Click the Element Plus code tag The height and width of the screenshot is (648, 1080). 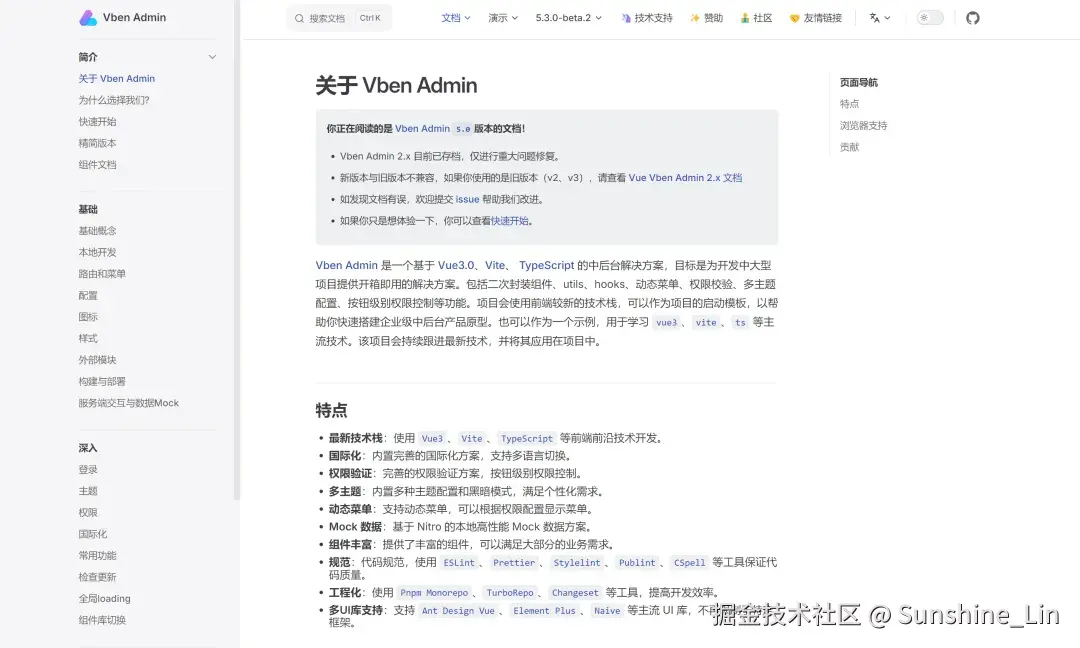click(544, 611)
